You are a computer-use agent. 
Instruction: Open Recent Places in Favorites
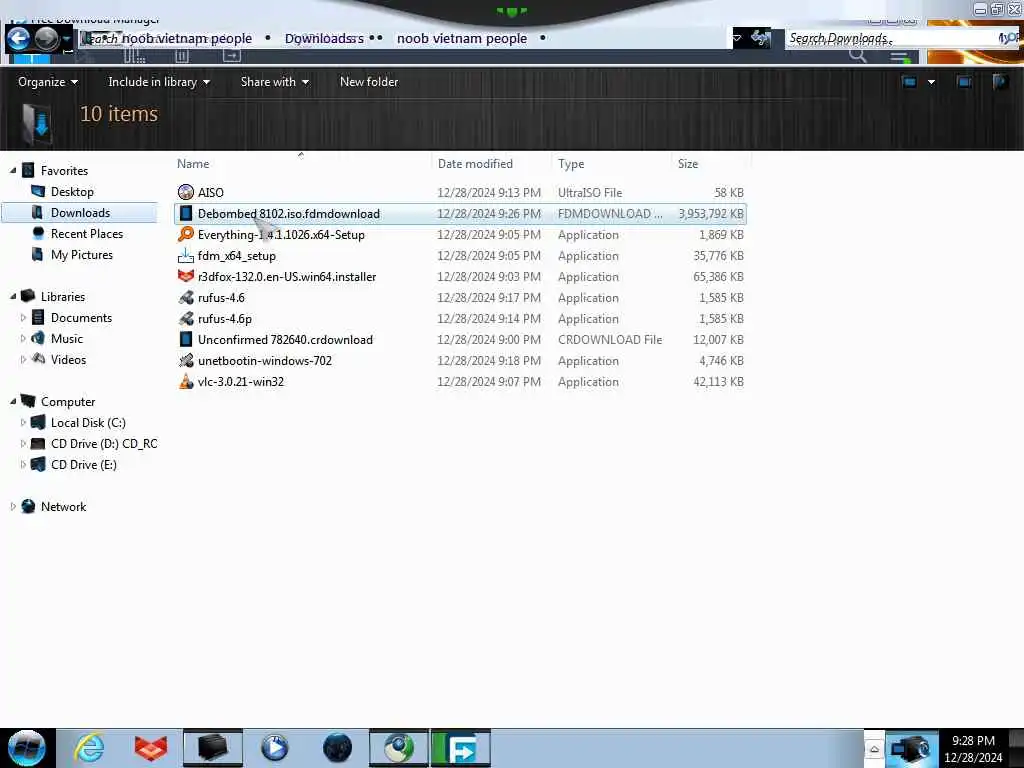(87, 233)
